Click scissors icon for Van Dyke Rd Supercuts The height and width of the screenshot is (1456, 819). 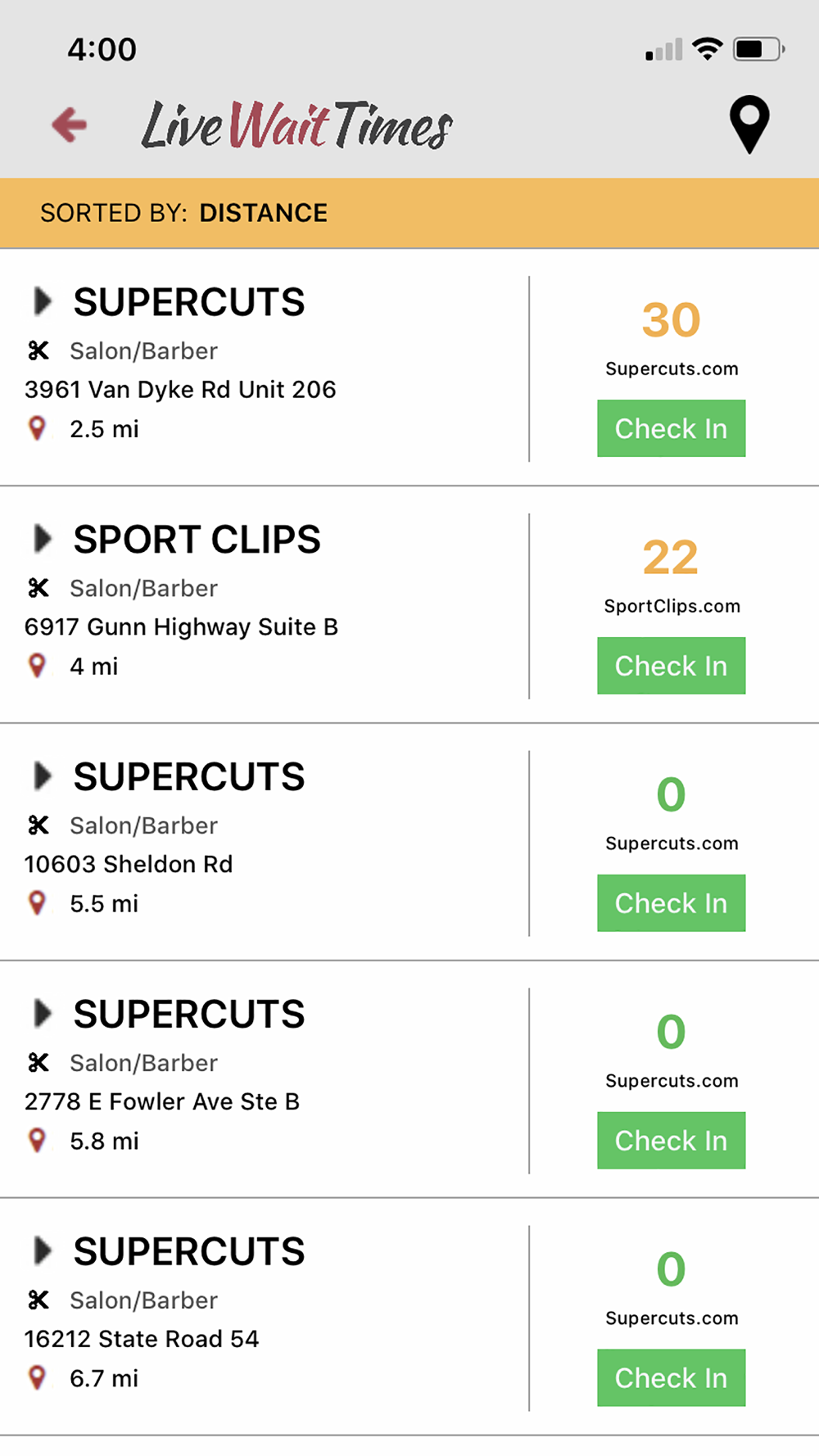coord(38,351)
